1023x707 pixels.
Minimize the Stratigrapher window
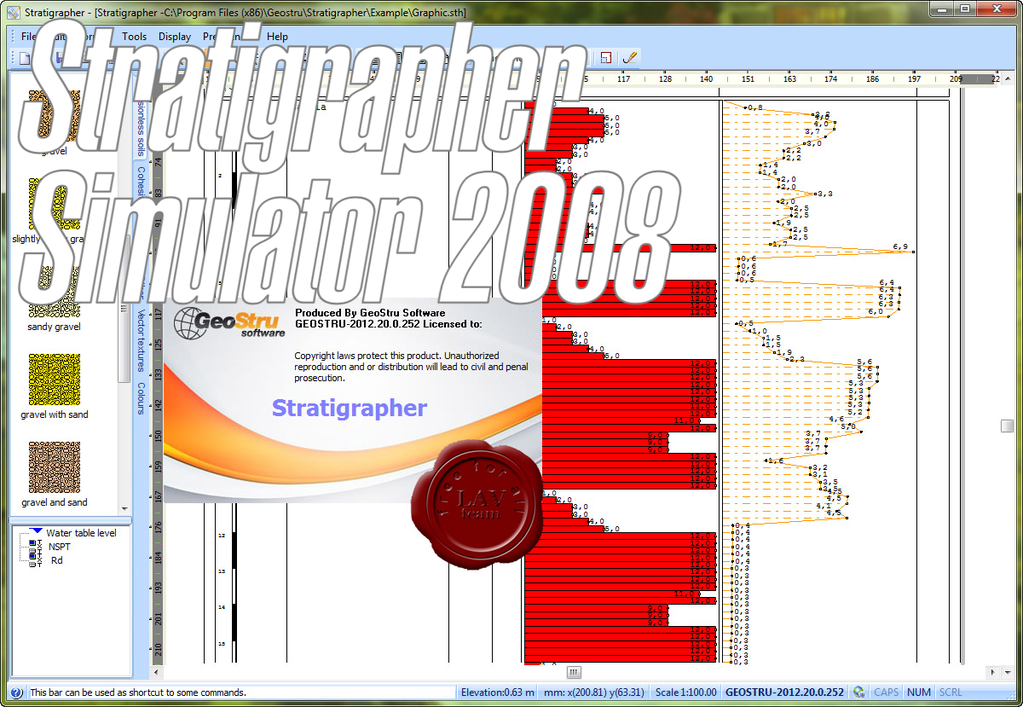pyautogui.click(x=941, y=9)
